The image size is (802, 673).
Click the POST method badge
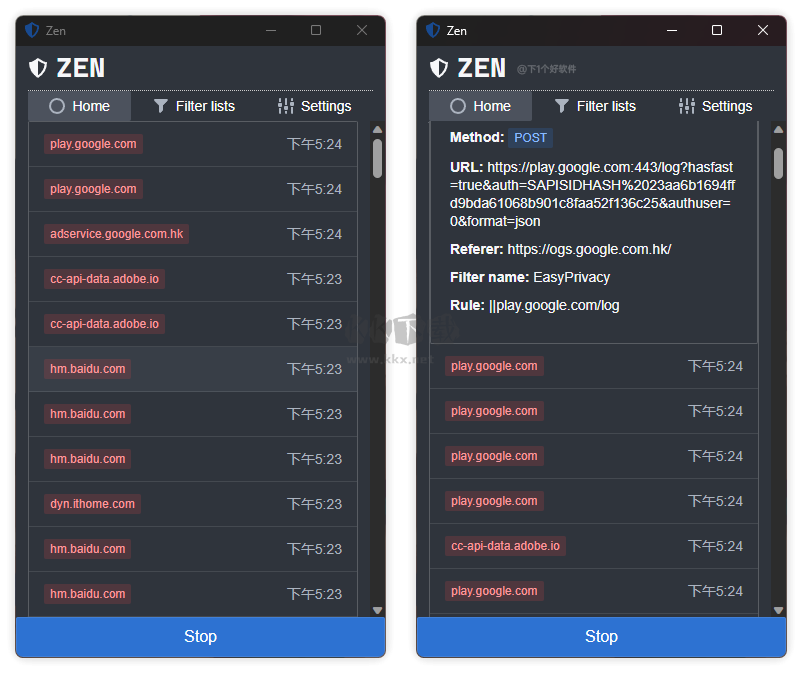click(530, 138)
